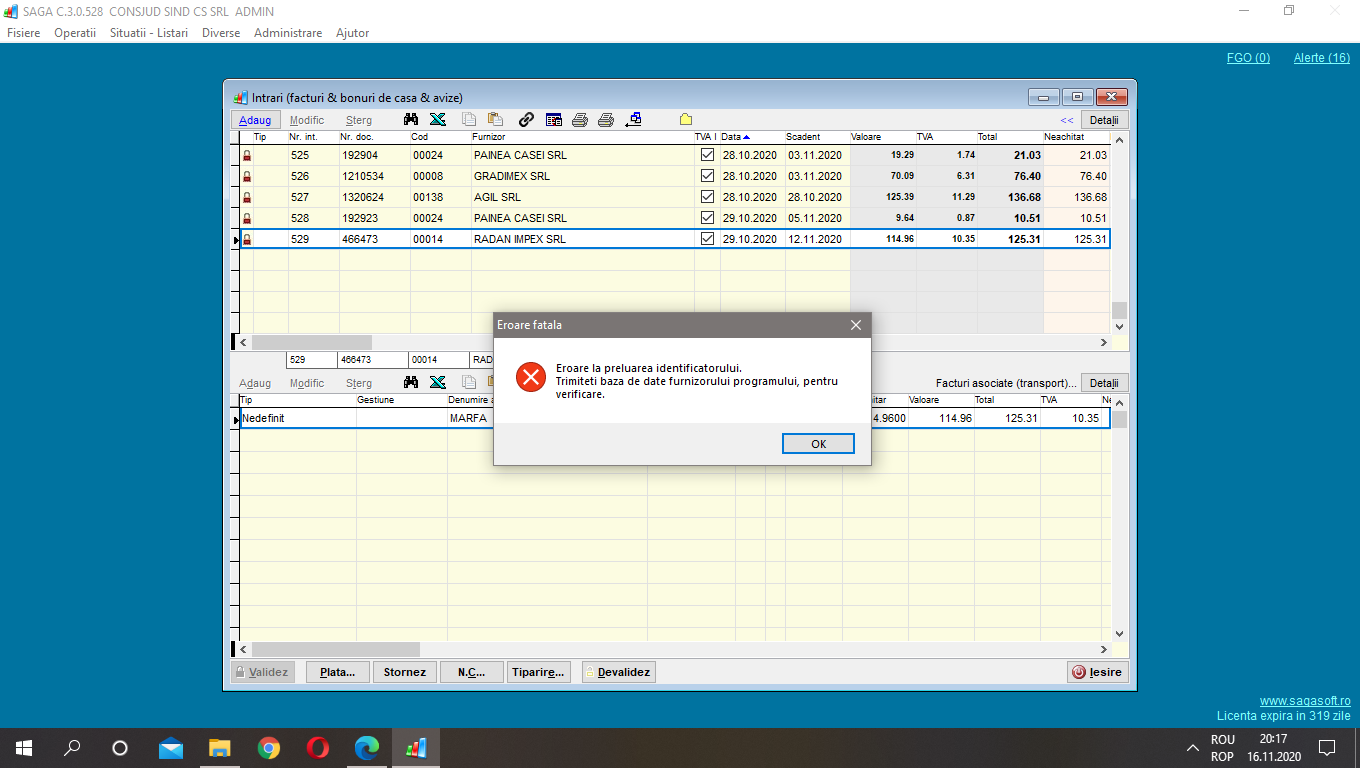
Task: Click top Detalii button
Action: [1104, 120]
